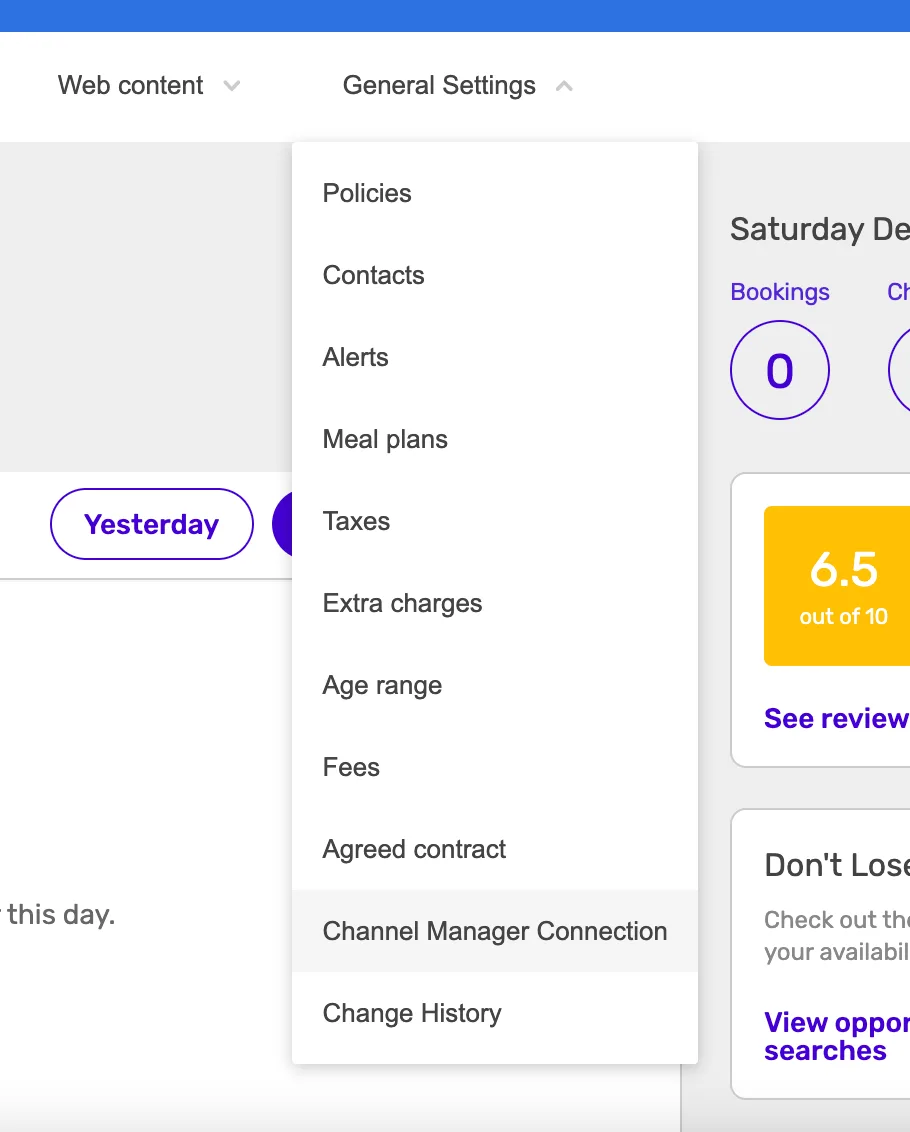This screenshot has width=910, height=1132.
Task: Click the Saturday date heading
Action: click(820, 230)
